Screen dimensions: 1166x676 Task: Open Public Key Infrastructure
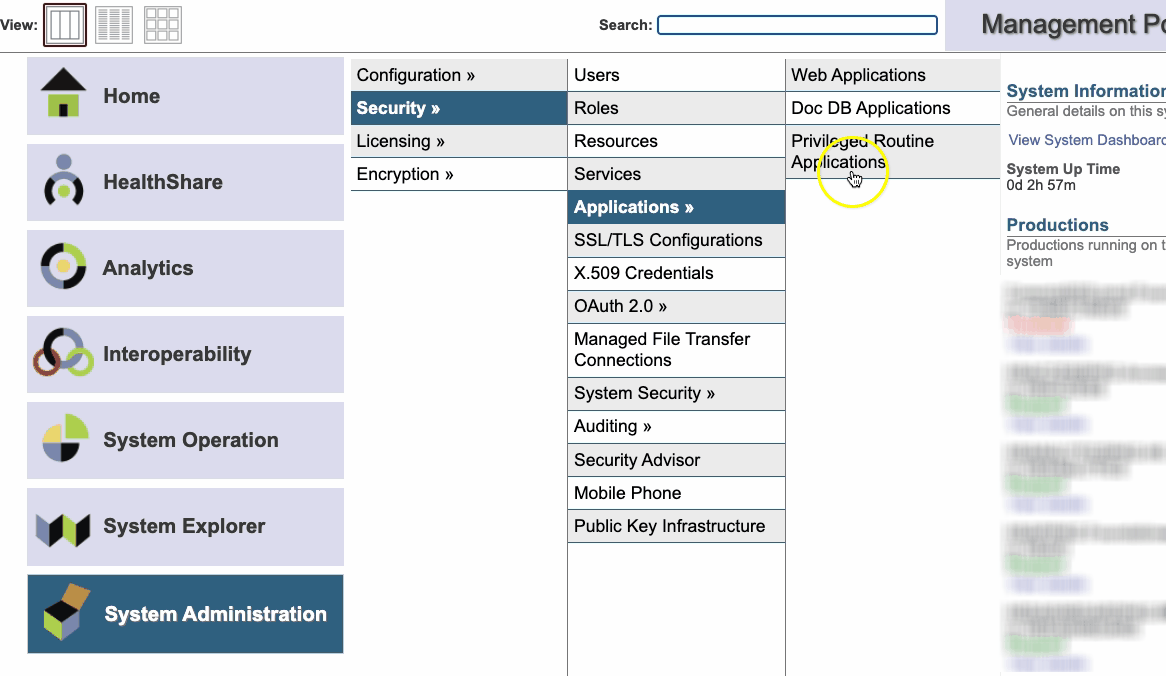coord(677,526)
